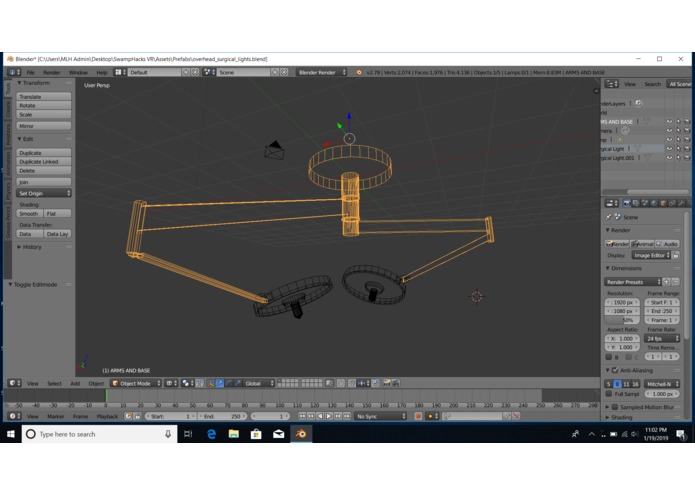
Task: Open the World properties tab icon
Action: pos(654,203)
